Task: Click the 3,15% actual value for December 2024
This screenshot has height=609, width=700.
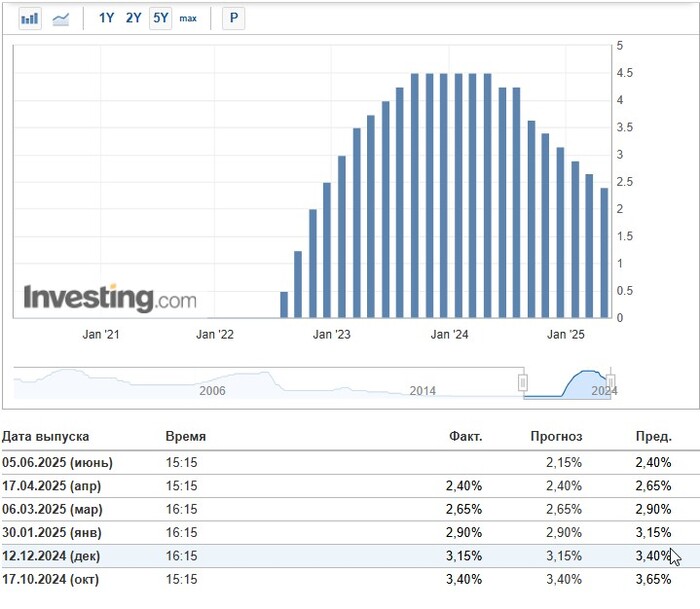Action: click(464, 556)
